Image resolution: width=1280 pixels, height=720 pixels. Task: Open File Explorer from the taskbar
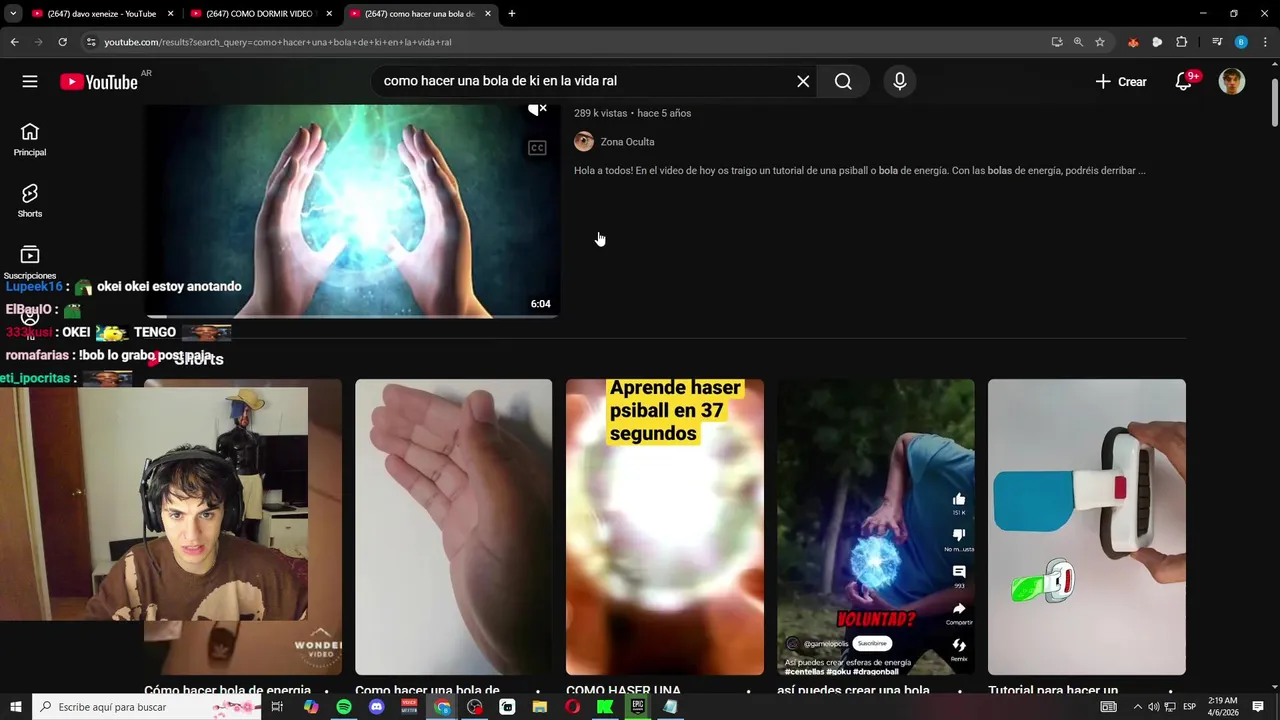[540, 707]
